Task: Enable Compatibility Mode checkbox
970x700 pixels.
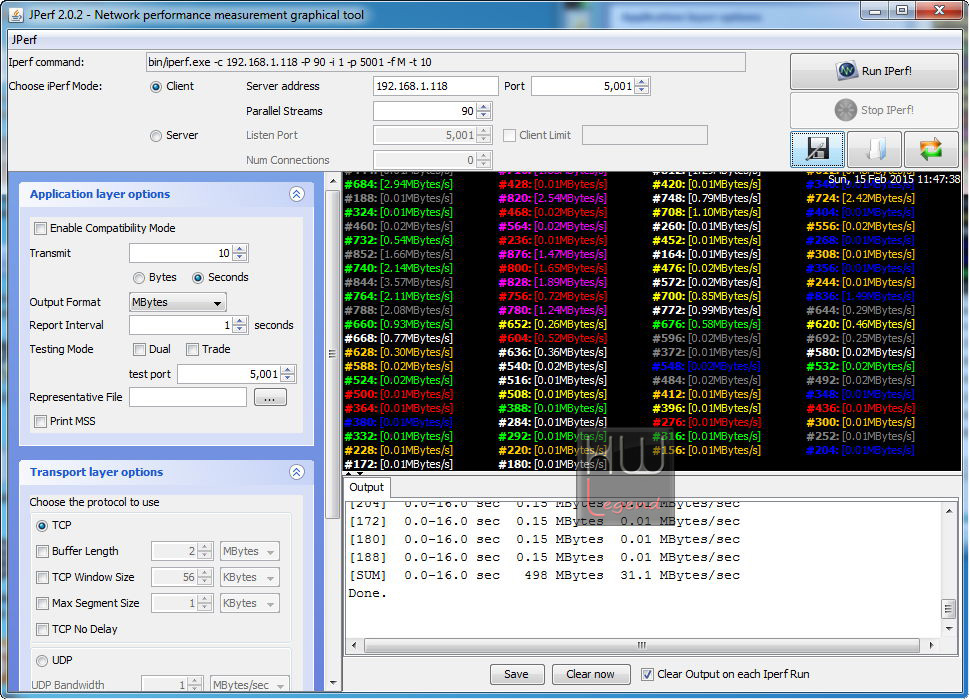Action: pos(41,228)
